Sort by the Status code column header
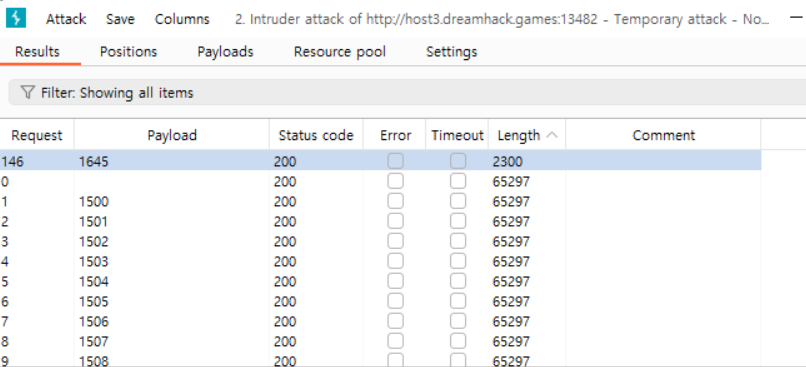806x367 pixels. tap(316, 135)
